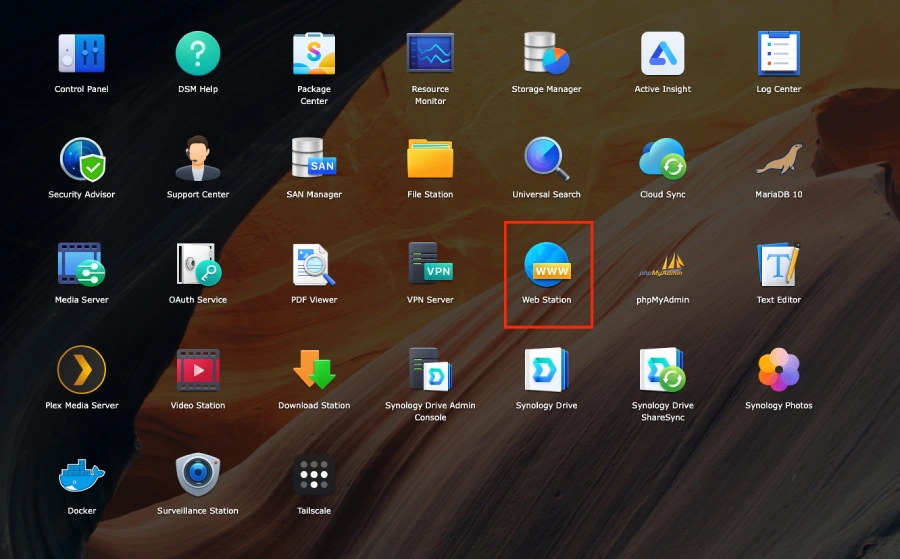Launch the Synology Drive app
Image resolution: width=900 pixels, height=559 pixels.
click(546, 370)
